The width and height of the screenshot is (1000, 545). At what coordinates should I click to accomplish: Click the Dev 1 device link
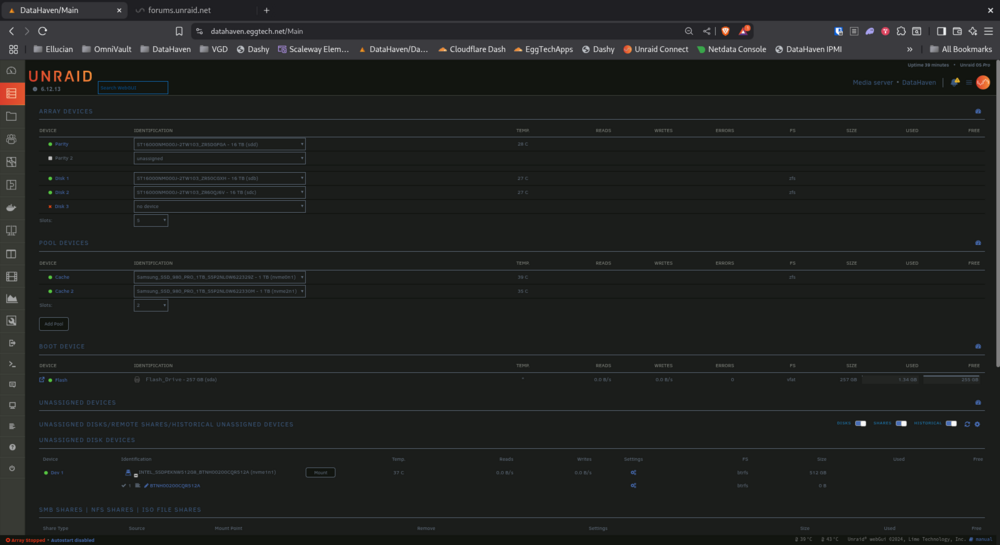[x=57, y=473]
